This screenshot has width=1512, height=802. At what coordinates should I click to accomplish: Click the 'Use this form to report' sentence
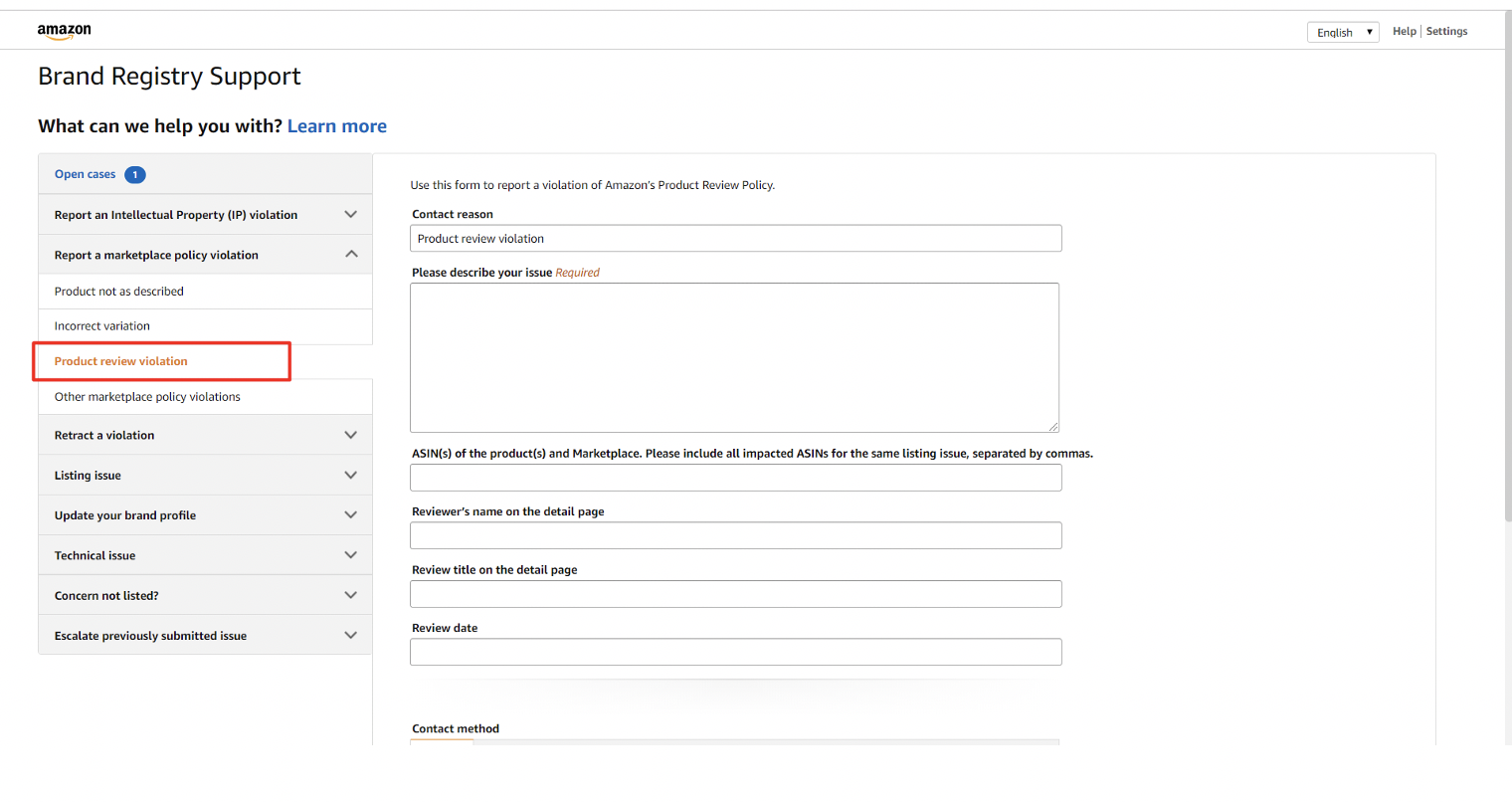[593, 185]
